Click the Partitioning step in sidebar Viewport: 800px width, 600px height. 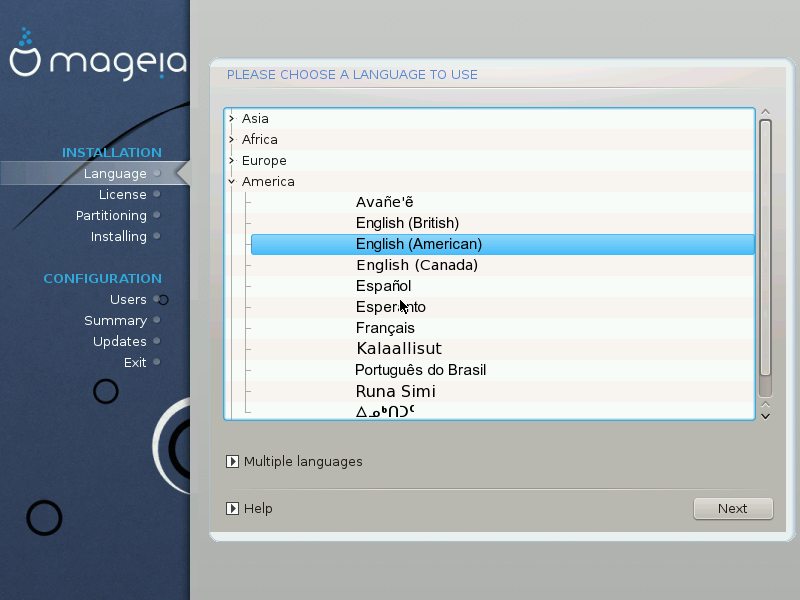tap(111, 216)
